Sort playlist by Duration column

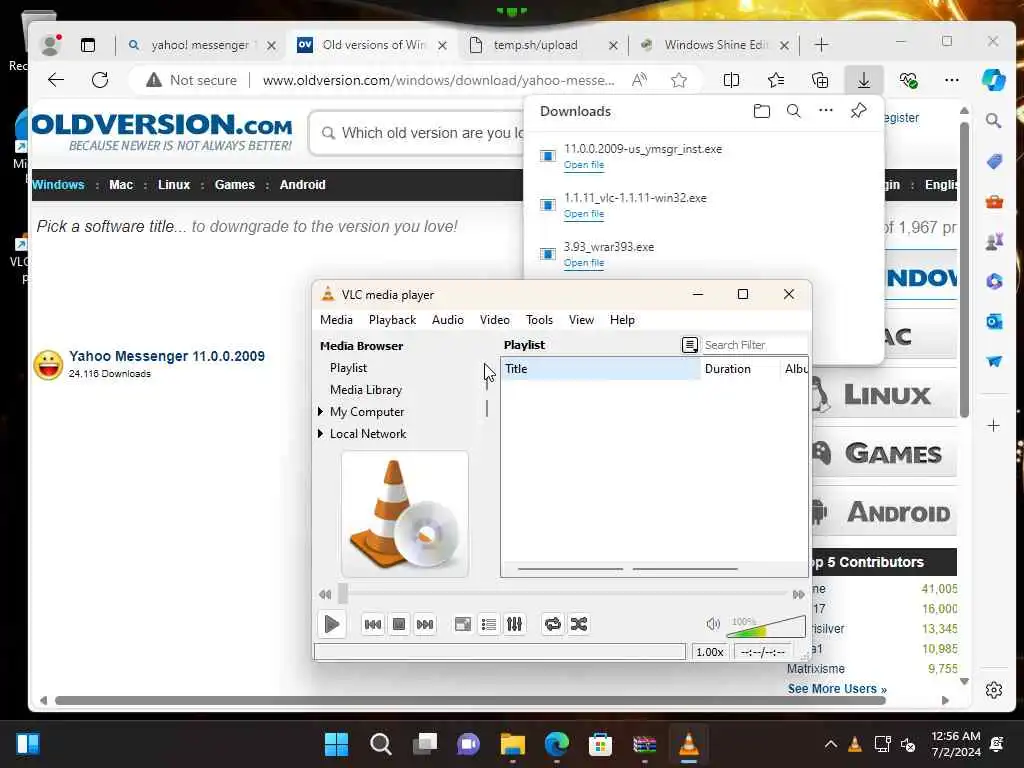pos(741,369)
